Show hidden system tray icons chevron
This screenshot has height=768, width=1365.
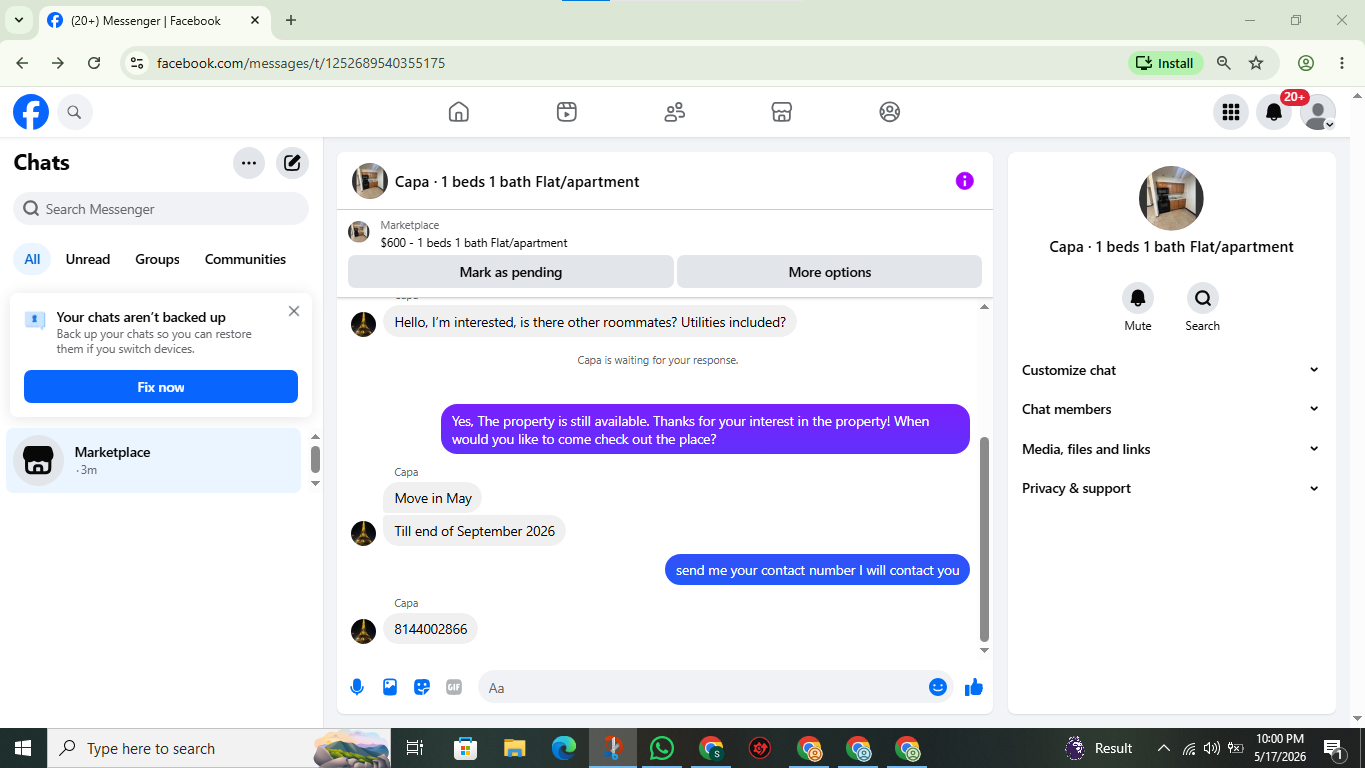(1164, 748)
